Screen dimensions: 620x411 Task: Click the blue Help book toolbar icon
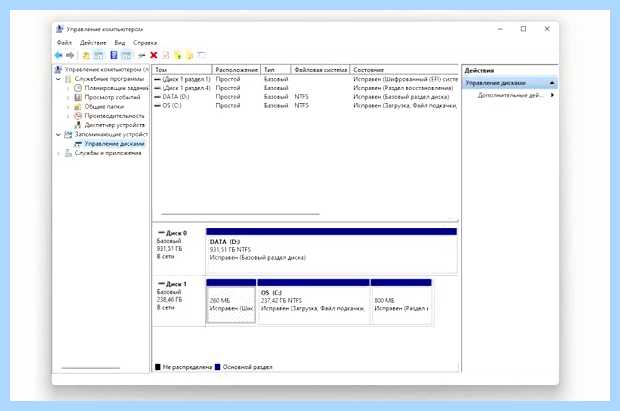(x=114, y=55)
